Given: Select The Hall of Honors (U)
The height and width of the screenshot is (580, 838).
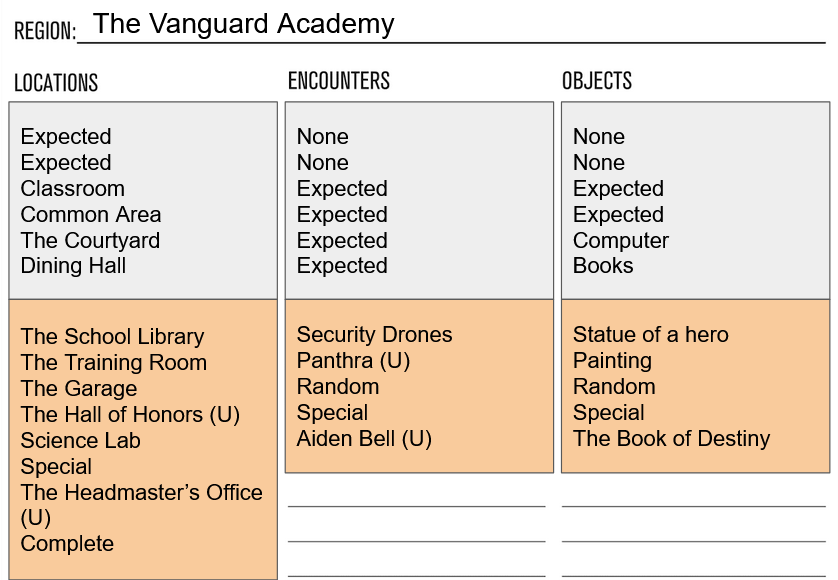Looking at the screenshot, I should [130, 415].
